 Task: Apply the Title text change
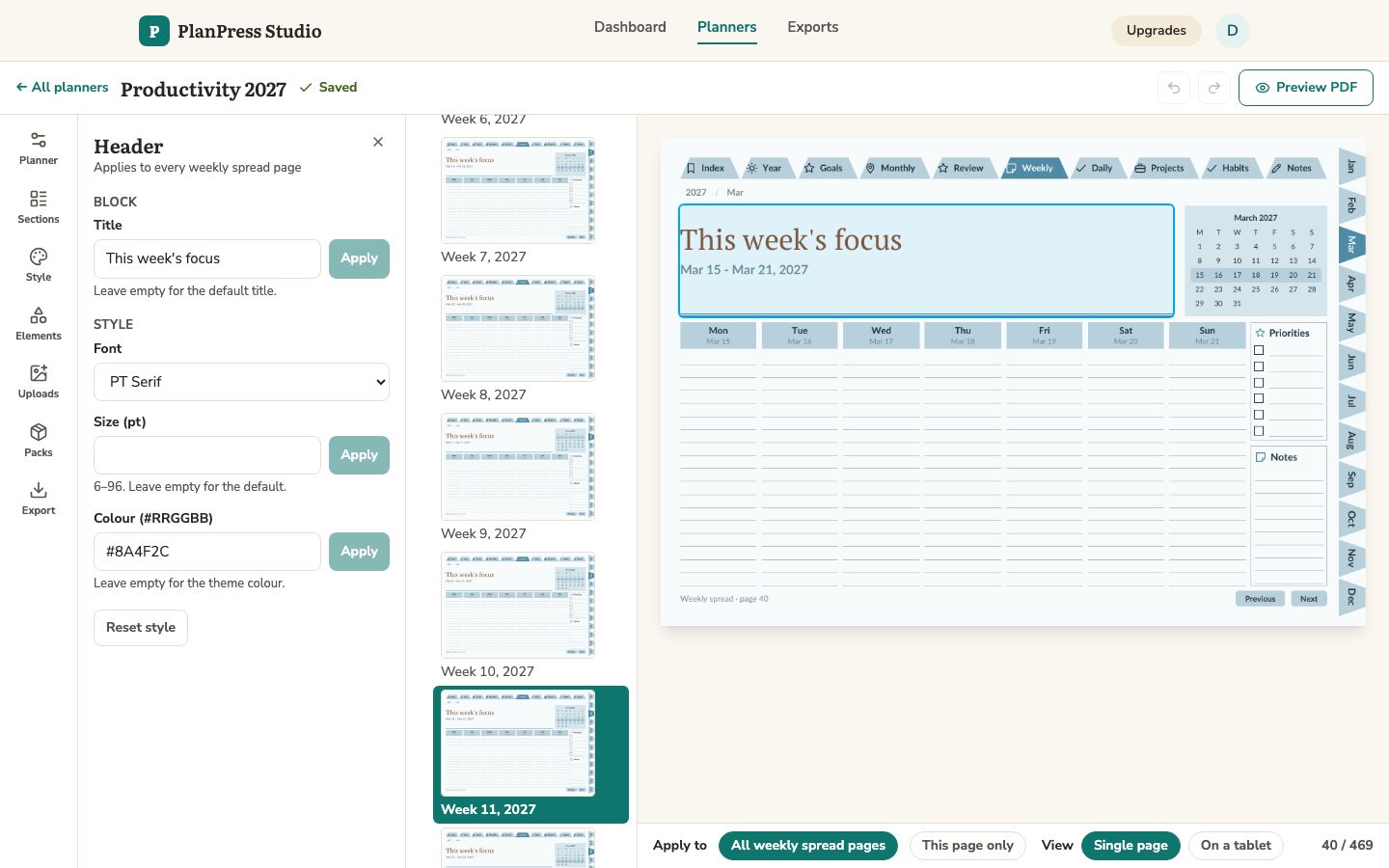359,258
